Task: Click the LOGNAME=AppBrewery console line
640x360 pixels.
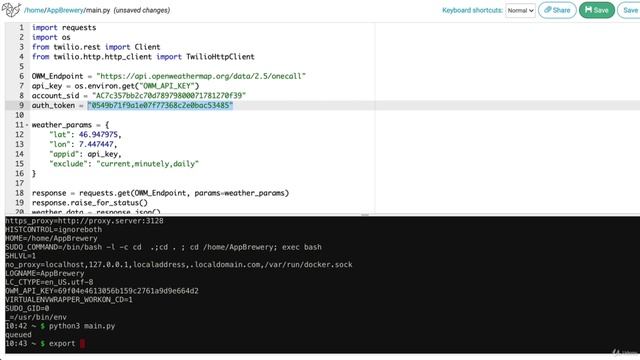Action: pyautogui.click(x=45, y=273)
